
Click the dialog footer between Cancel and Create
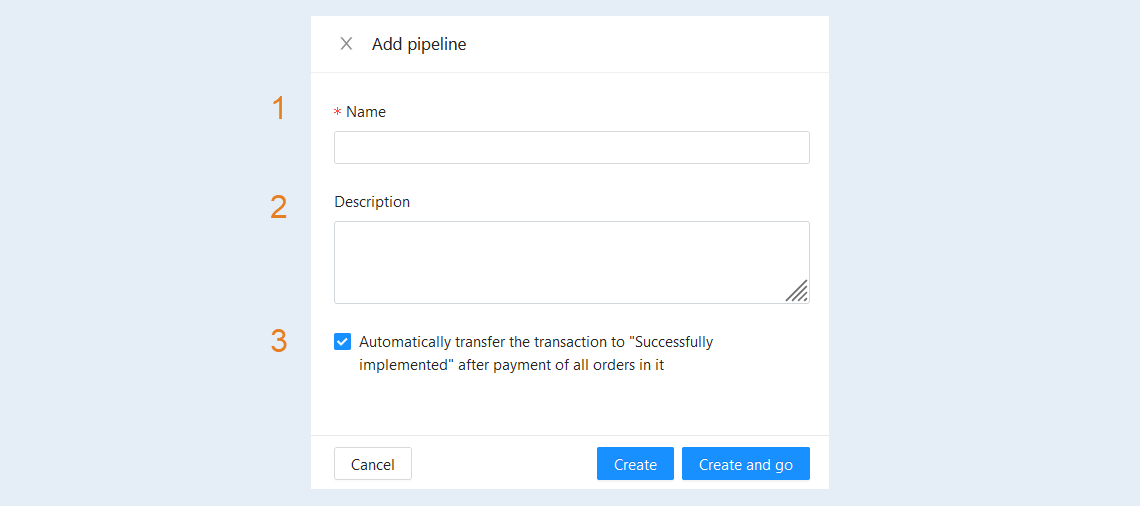click(504, 464)
